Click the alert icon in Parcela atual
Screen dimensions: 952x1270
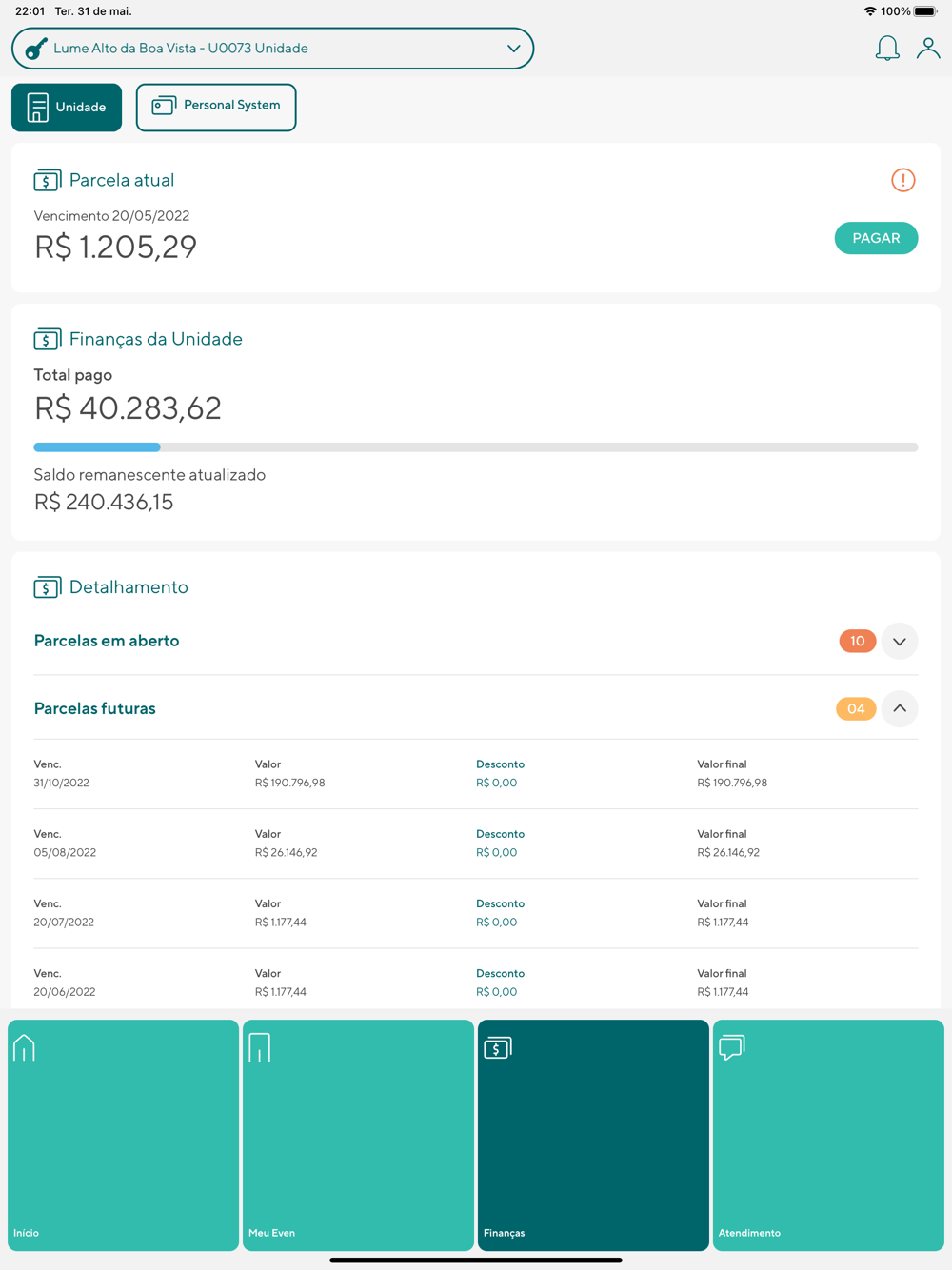903,180
